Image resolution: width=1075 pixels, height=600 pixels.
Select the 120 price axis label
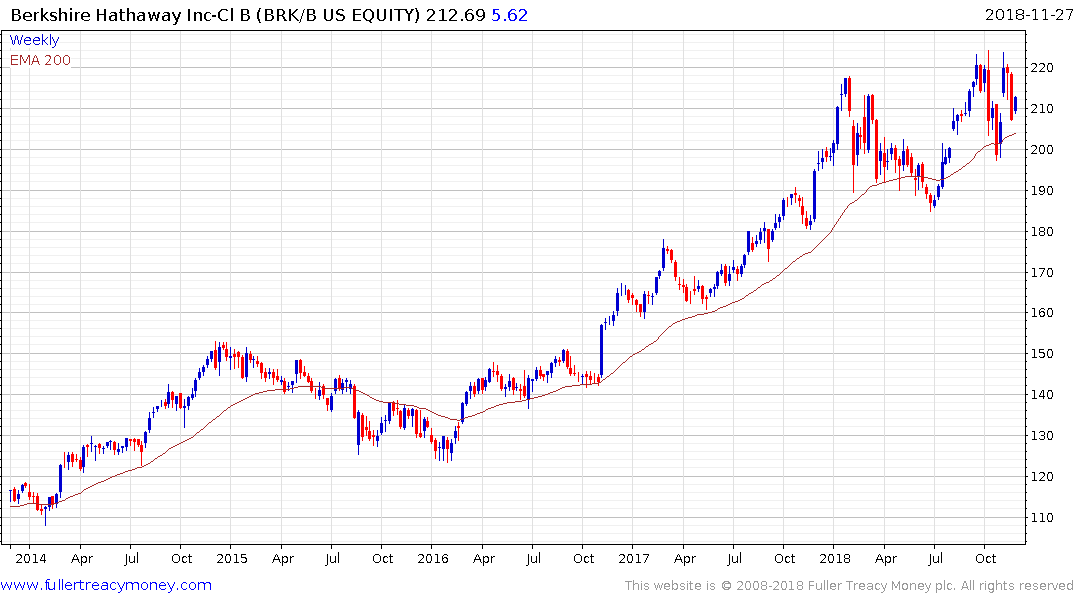(x=1041, y=477)
